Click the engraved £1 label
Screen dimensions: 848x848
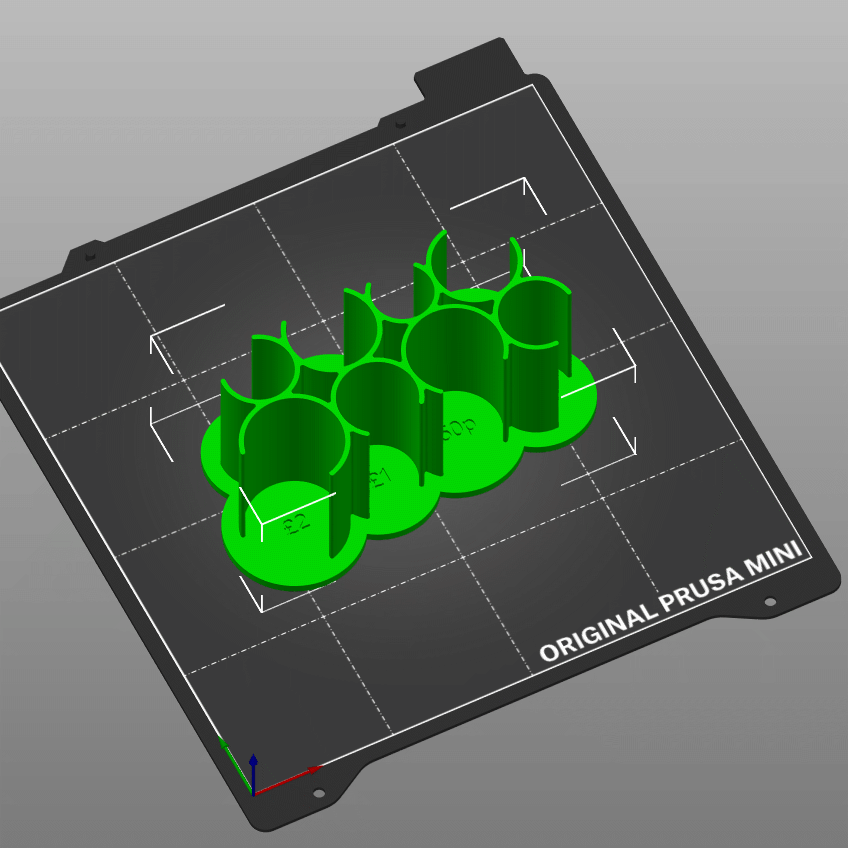point(379,478)
